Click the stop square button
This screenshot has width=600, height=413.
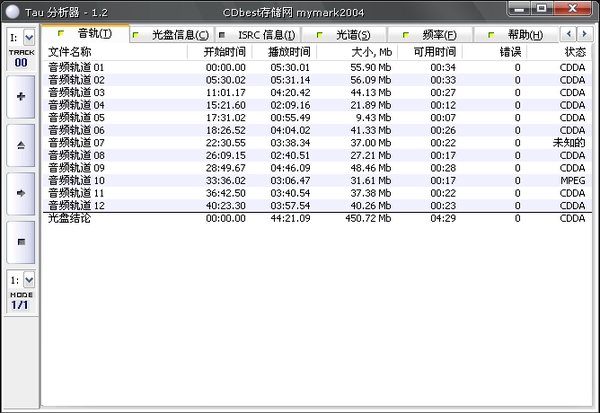point(21,242)
